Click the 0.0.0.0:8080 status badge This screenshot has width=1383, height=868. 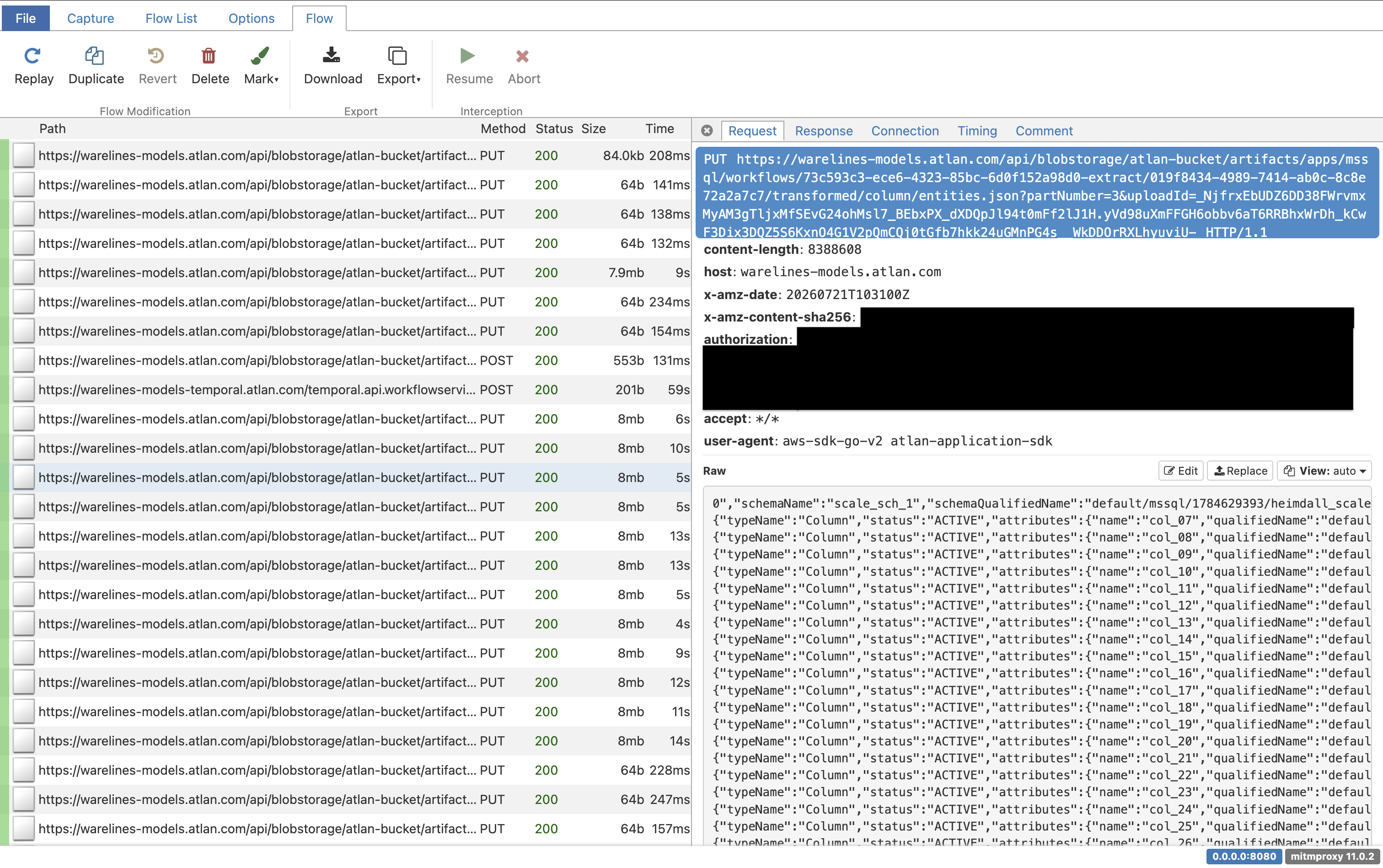1244,857
